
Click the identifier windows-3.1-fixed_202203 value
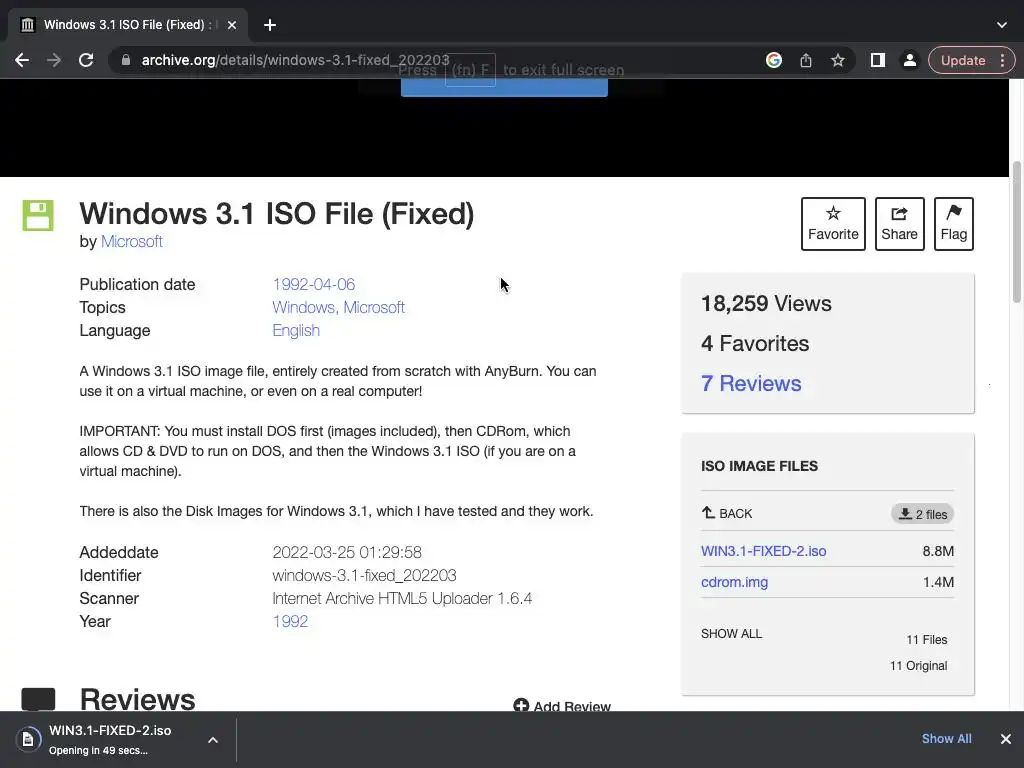point(364,575)
